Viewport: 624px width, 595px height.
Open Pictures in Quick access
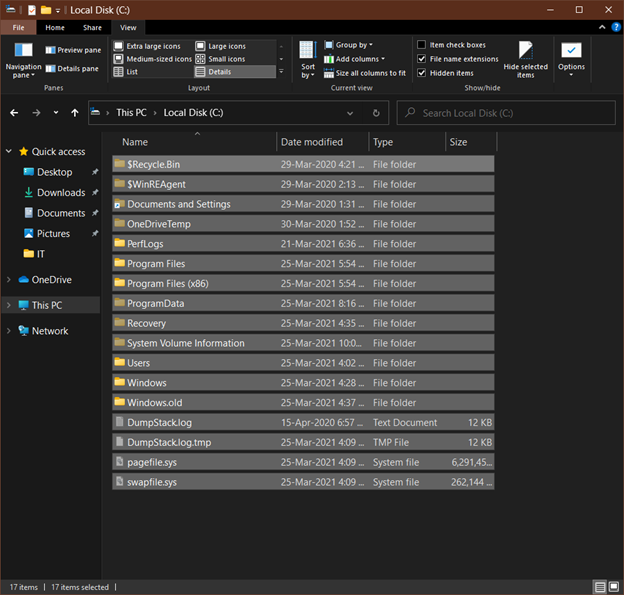pyautogui.click(x=53, y=234)
